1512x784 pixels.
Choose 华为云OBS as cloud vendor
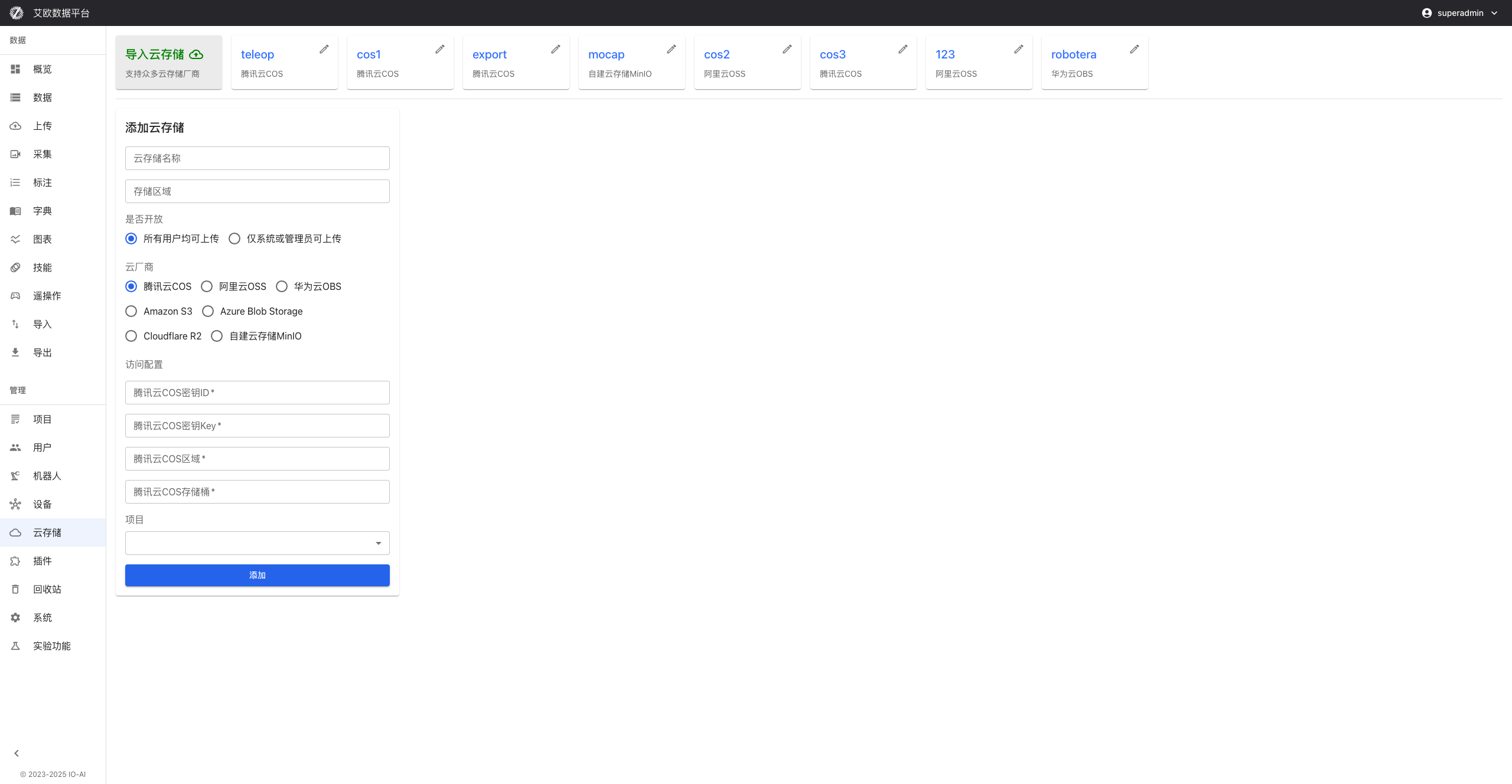pyautogui.click(x=282, y=286)
